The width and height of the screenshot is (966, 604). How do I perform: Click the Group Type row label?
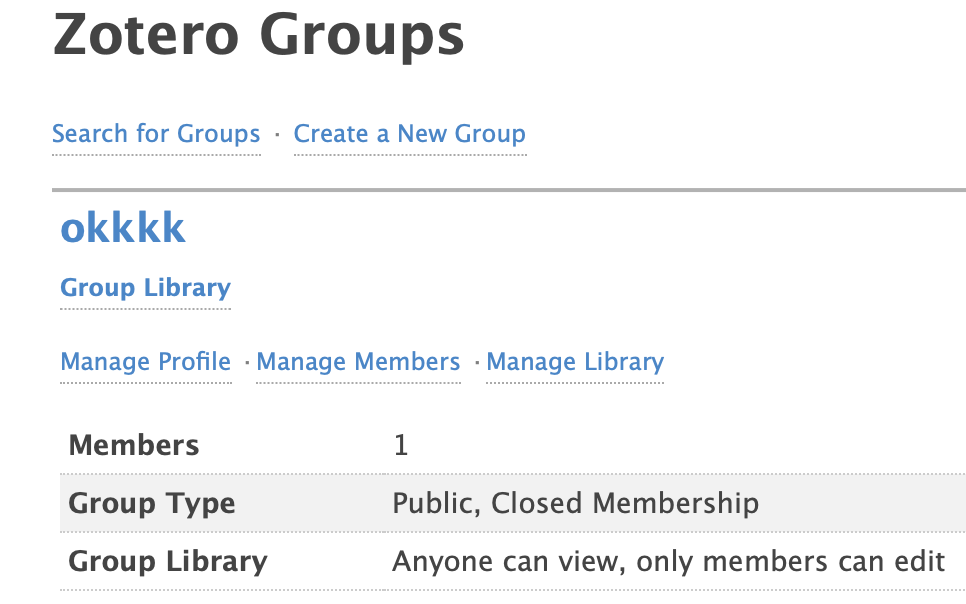coord(152,503)
